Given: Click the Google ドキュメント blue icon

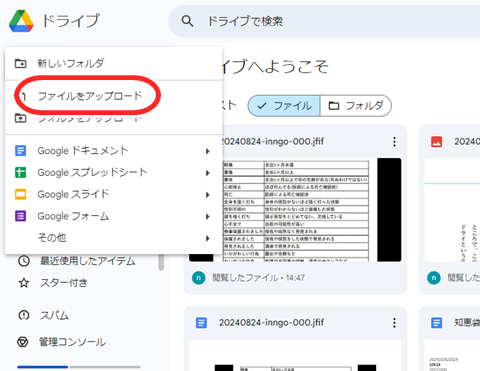Looking at the screenshot, I should point(21,151).
